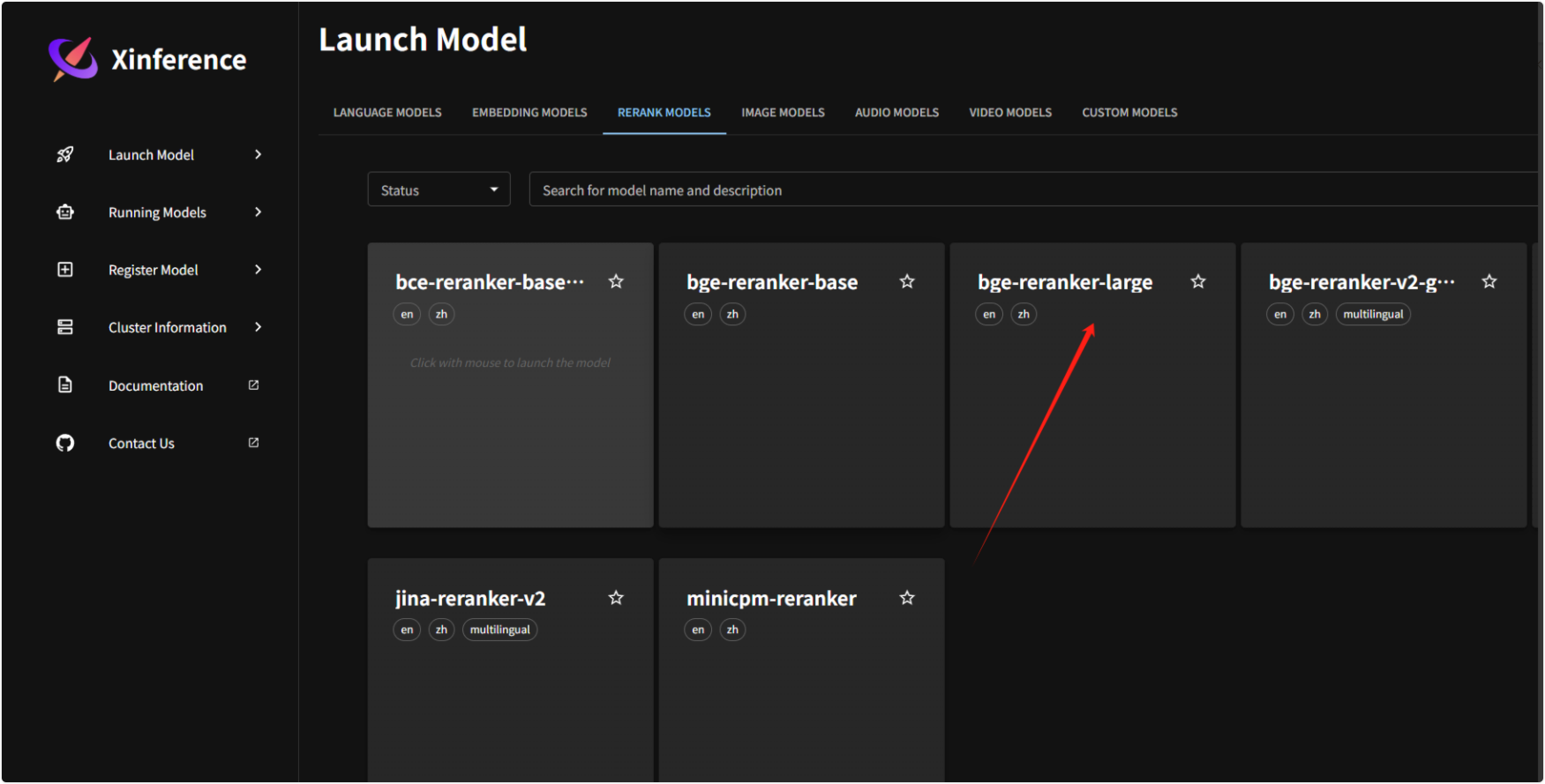
Task: Toggle favorite star for minicpm-reranker
Action: pos(907,598)
